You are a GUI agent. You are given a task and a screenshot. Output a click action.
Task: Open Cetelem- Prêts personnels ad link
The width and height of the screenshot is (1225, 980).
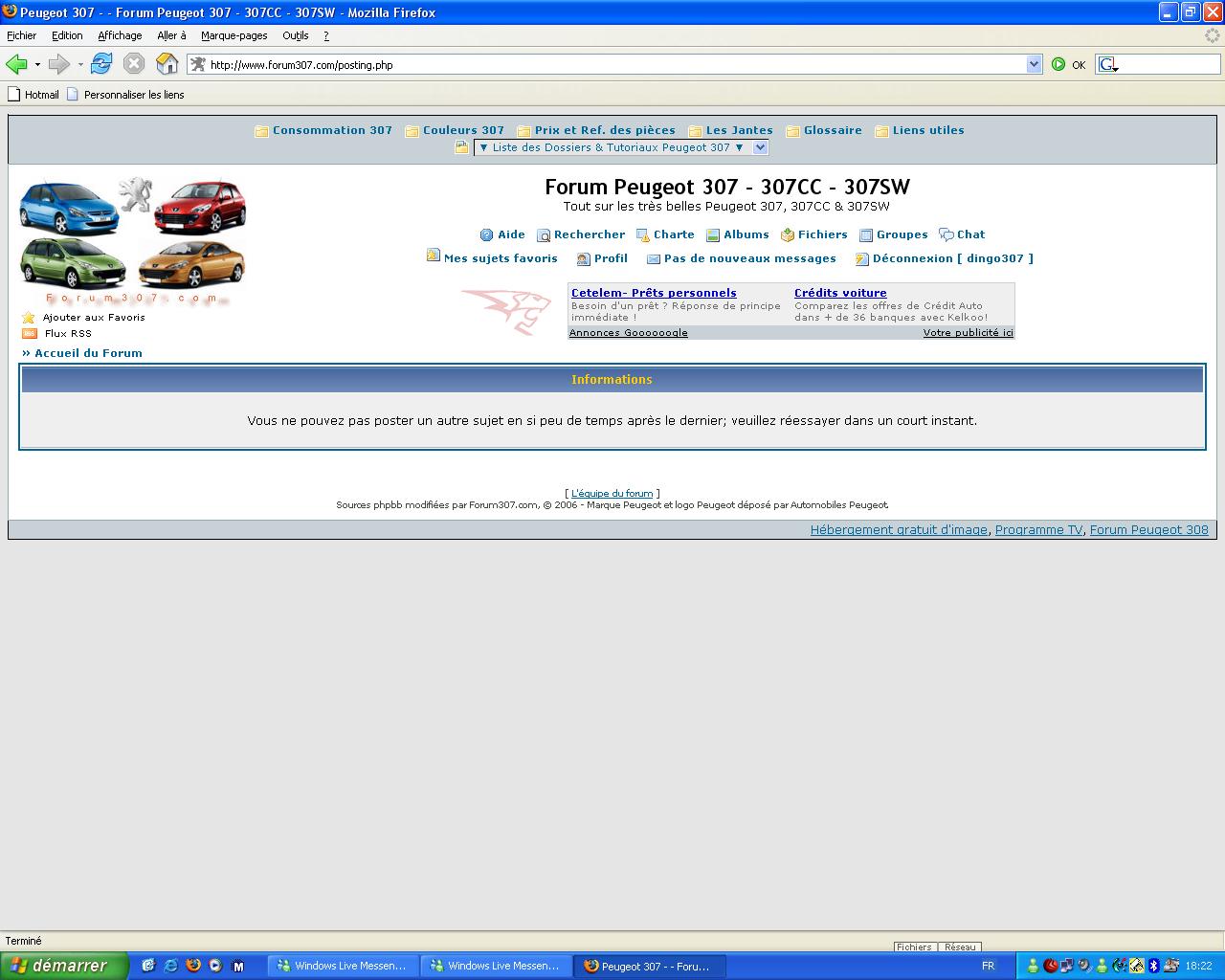654,293
